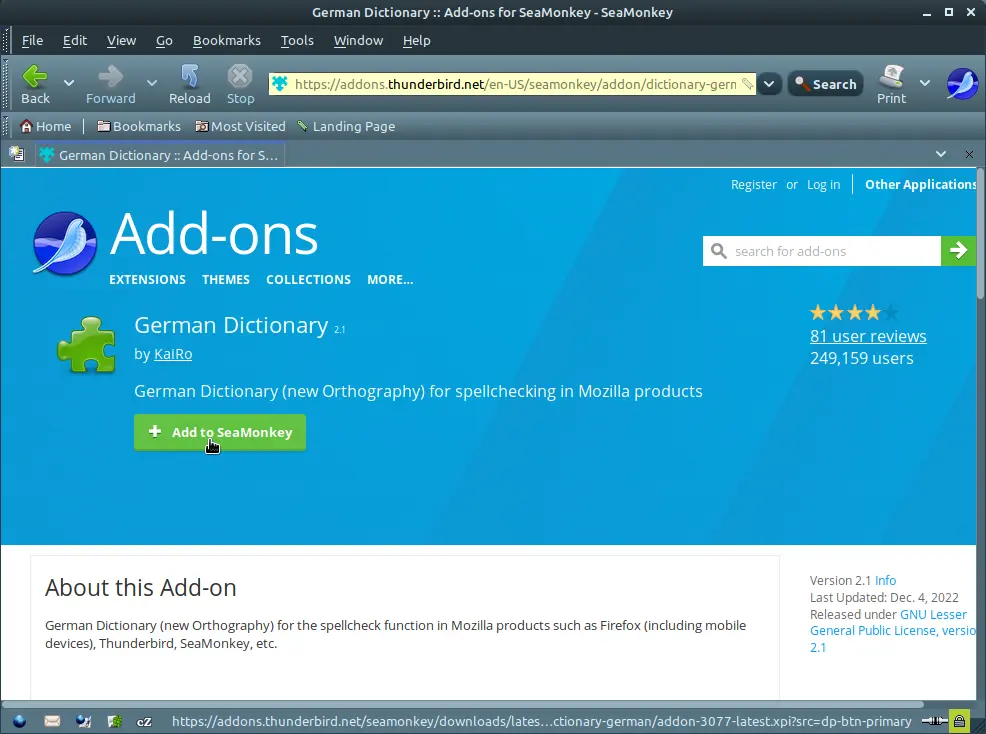Open Composer from the status bar
The height and width of the screenshot is (734, 986).
(84, 720)
